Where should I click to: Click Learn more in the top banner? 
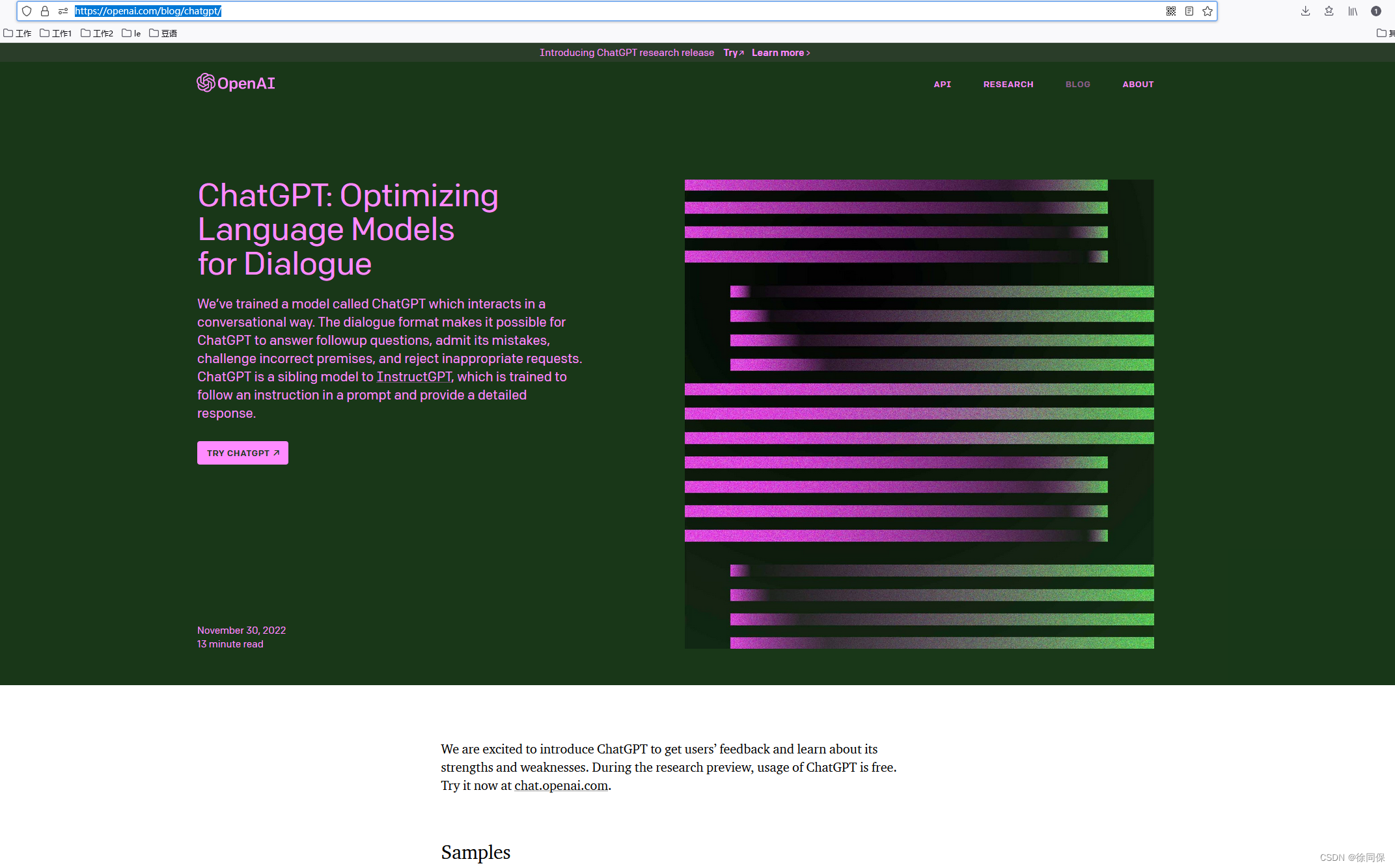(x=780, y=53)
